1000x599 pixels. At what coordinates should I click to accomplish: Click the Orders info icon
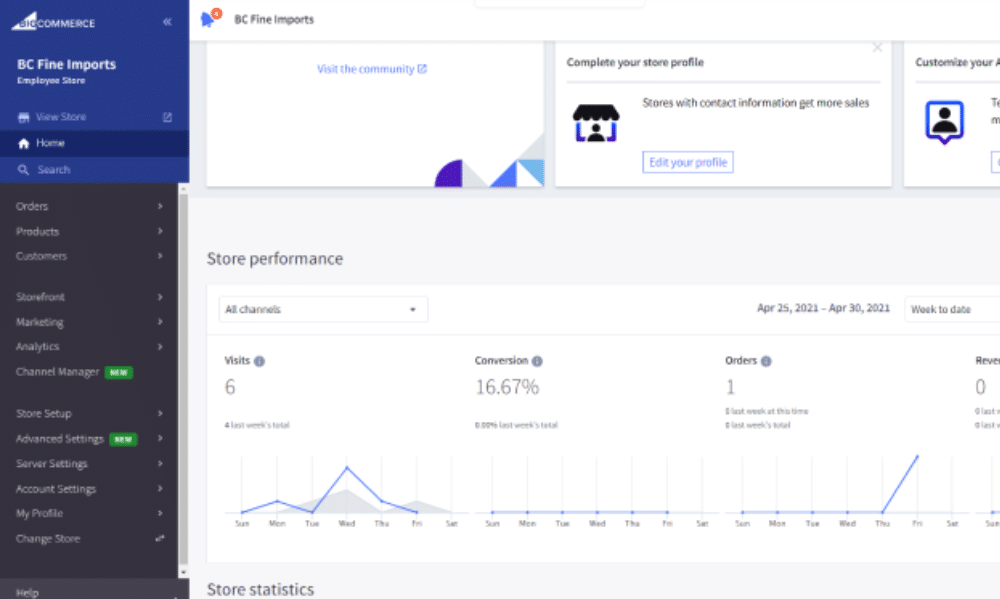pyautogui.click(x=766, y=361)
